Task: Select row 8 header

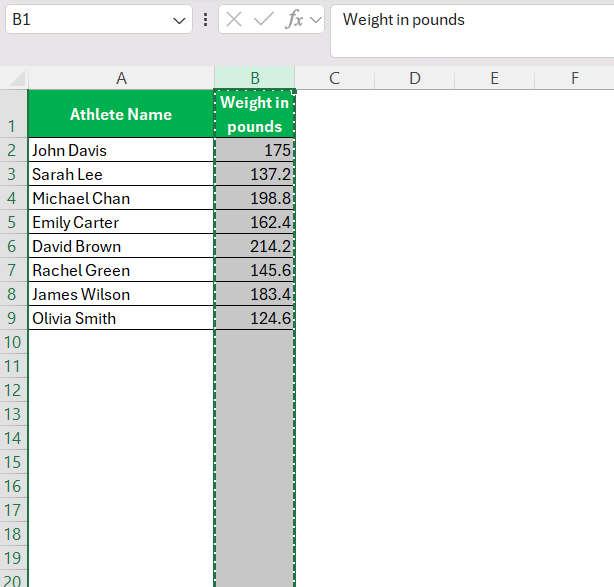Action: click(x=14, y=294)
